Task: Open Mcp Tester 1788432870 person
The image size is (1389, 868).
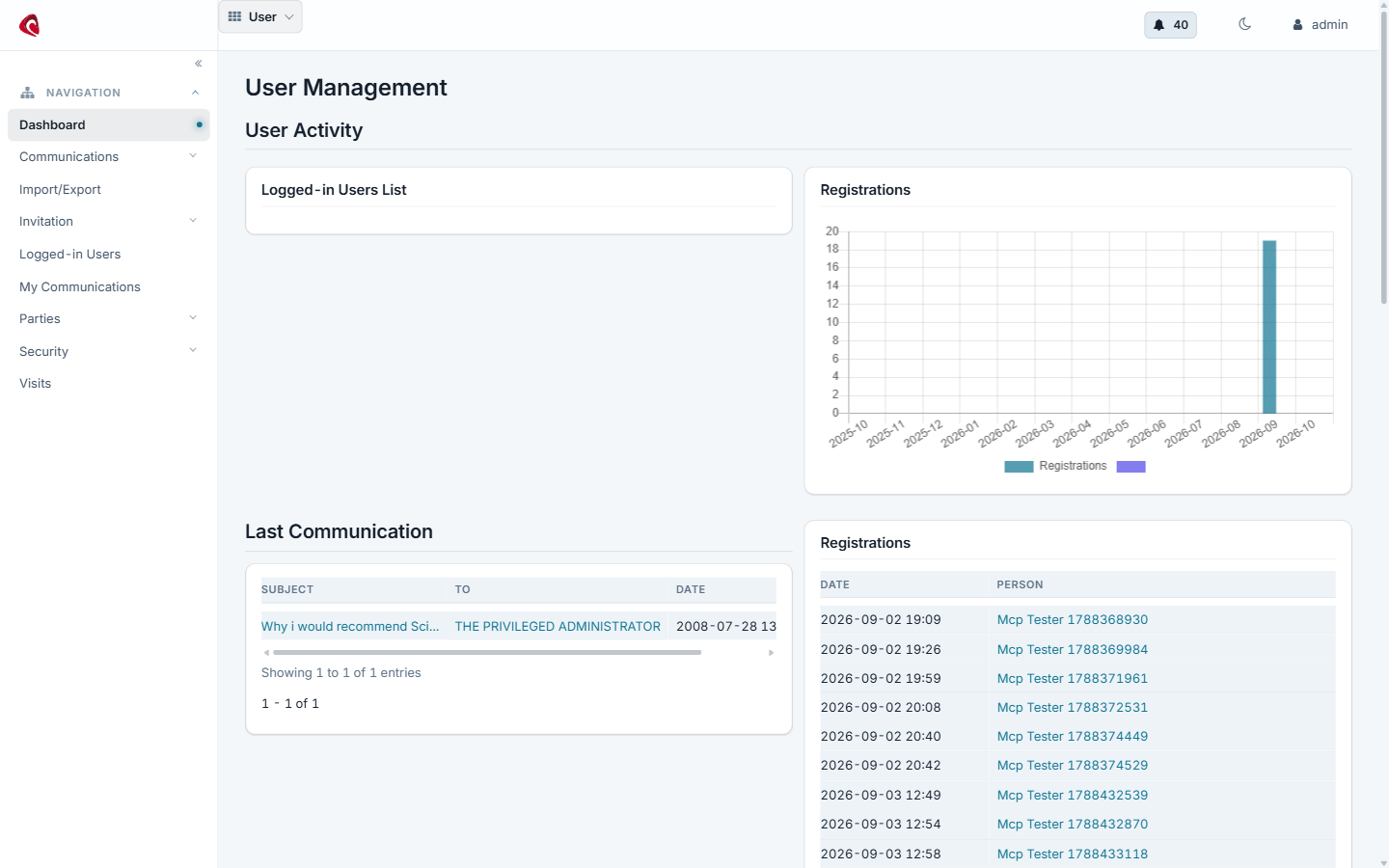Action: [1073, 825]
